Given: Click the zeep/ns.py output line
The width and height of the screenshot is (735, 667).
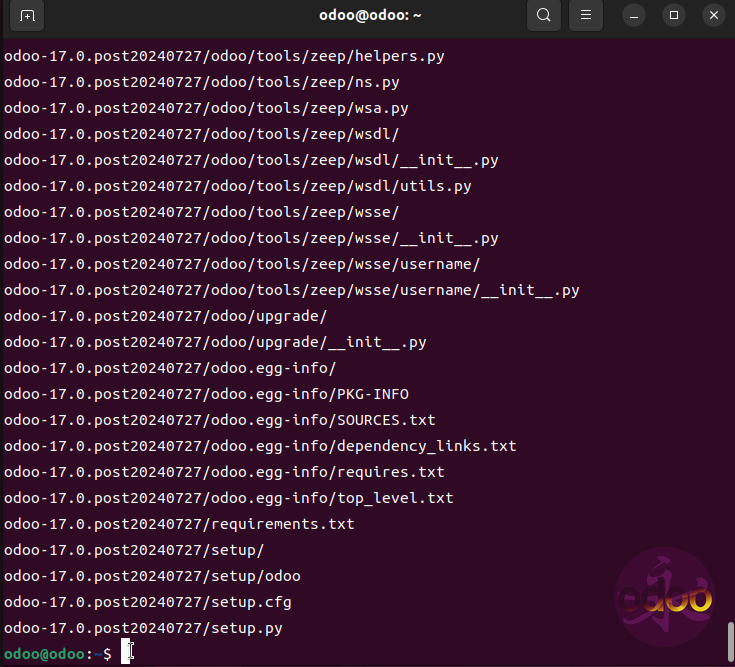Looking at the screenshot, I should point(202,82).
